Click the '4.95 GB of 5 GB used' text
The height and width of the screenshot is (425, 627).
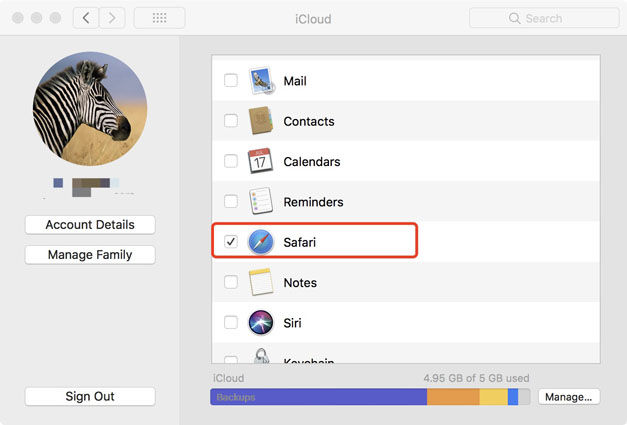pos(476,378)
